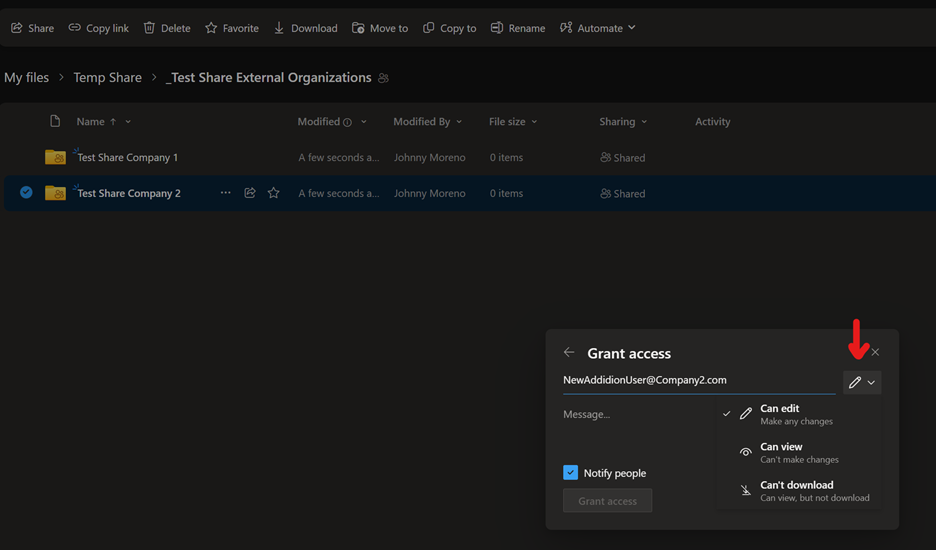Go back from the Grant access panel
Screen dimensions: 936x550
coord(569,352)
